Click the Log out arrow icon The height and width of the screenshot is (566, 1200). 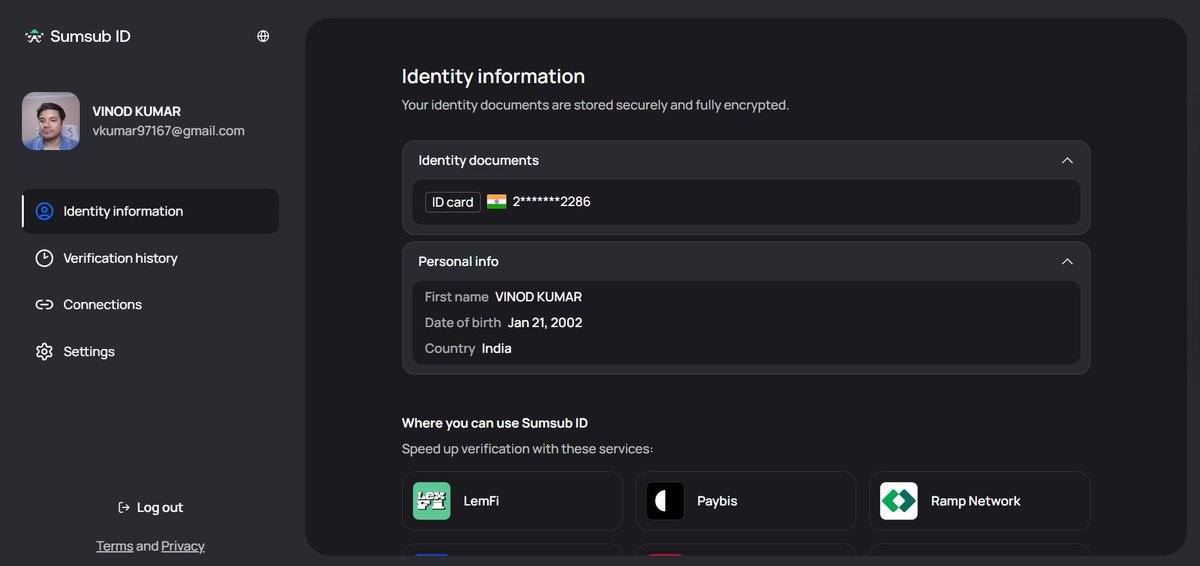tap(124, 507)
